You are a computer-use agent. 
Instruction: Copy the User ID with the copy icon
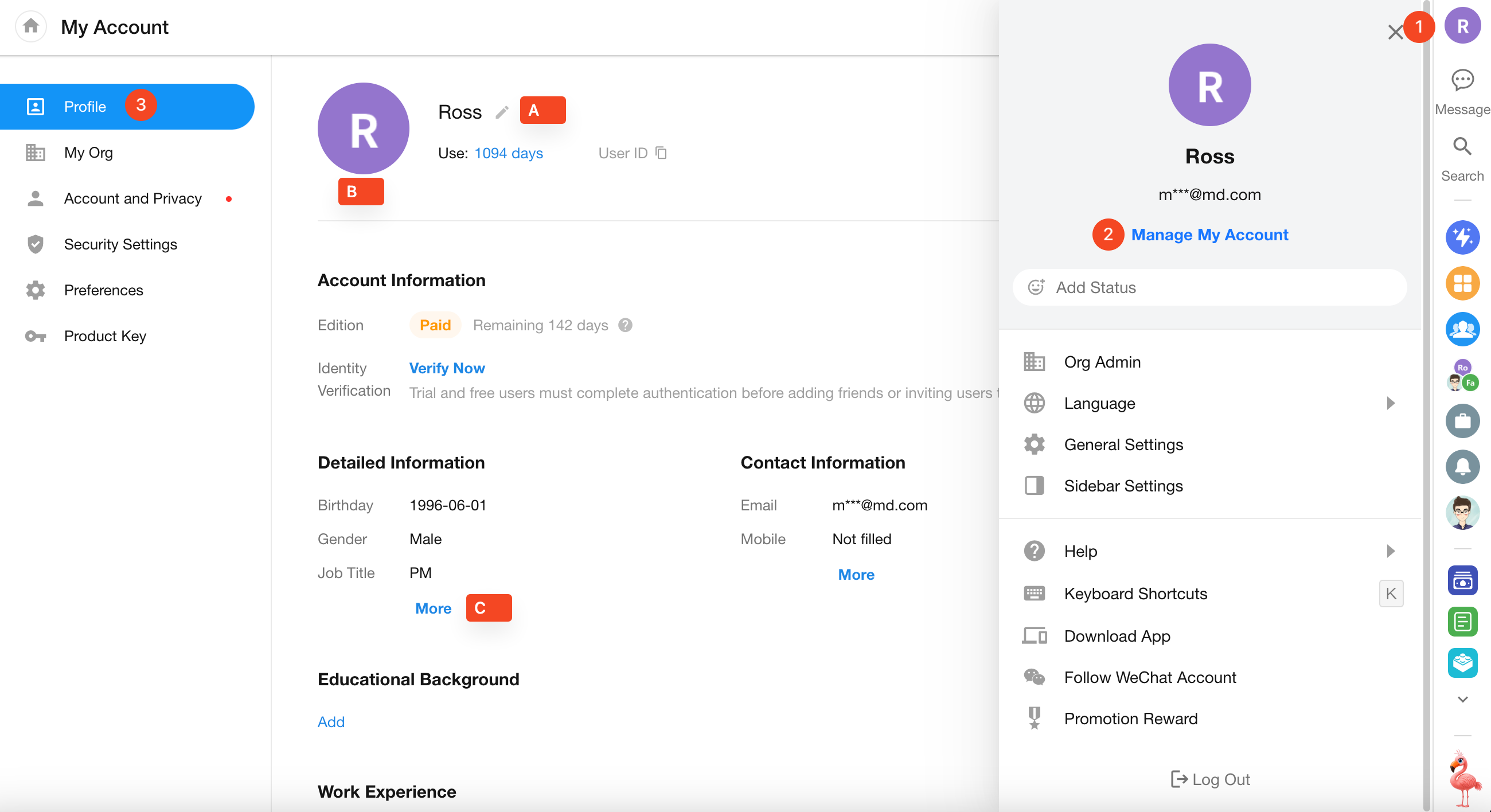[x=661, y=153]
